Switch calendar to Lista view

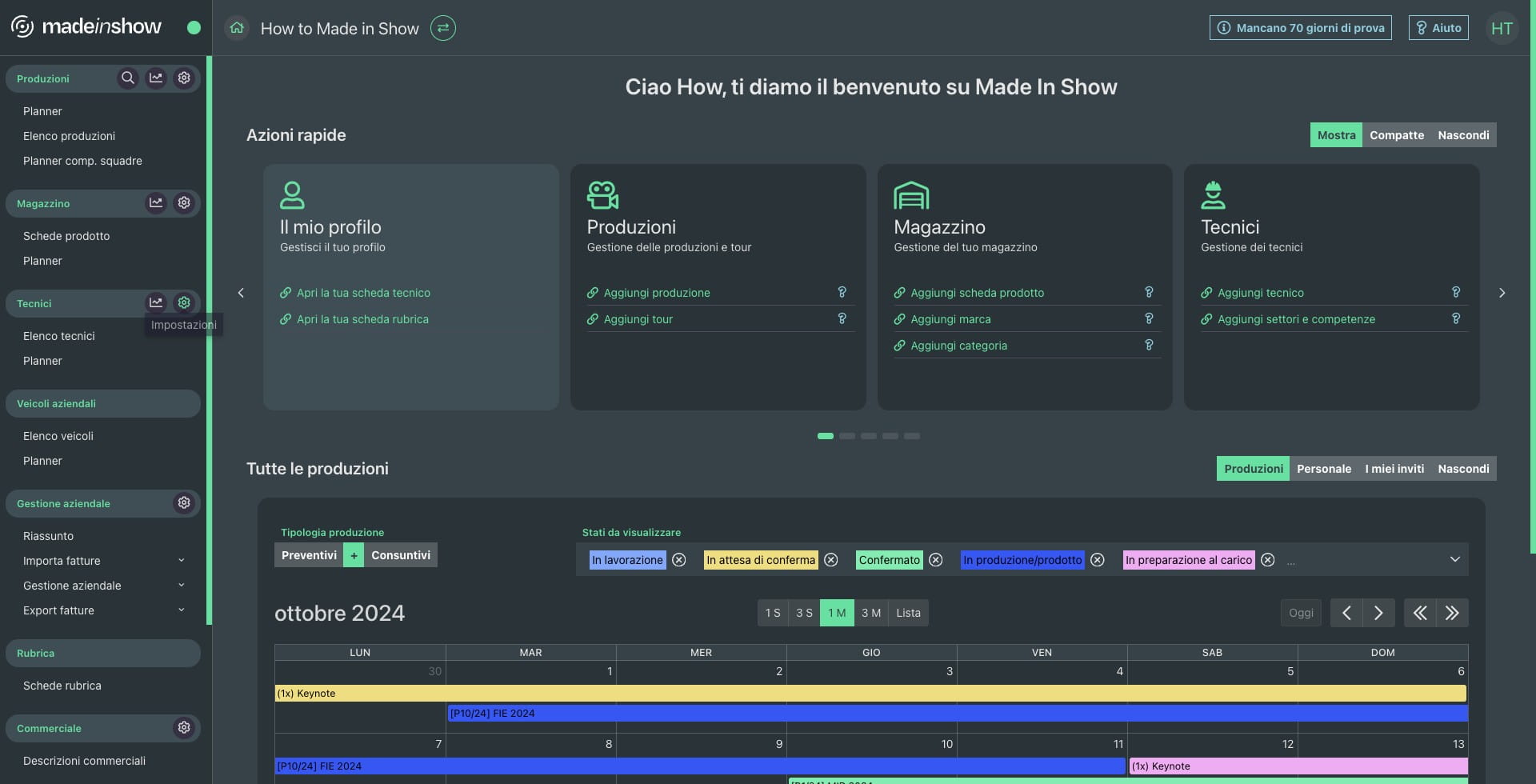click(908, 613)
